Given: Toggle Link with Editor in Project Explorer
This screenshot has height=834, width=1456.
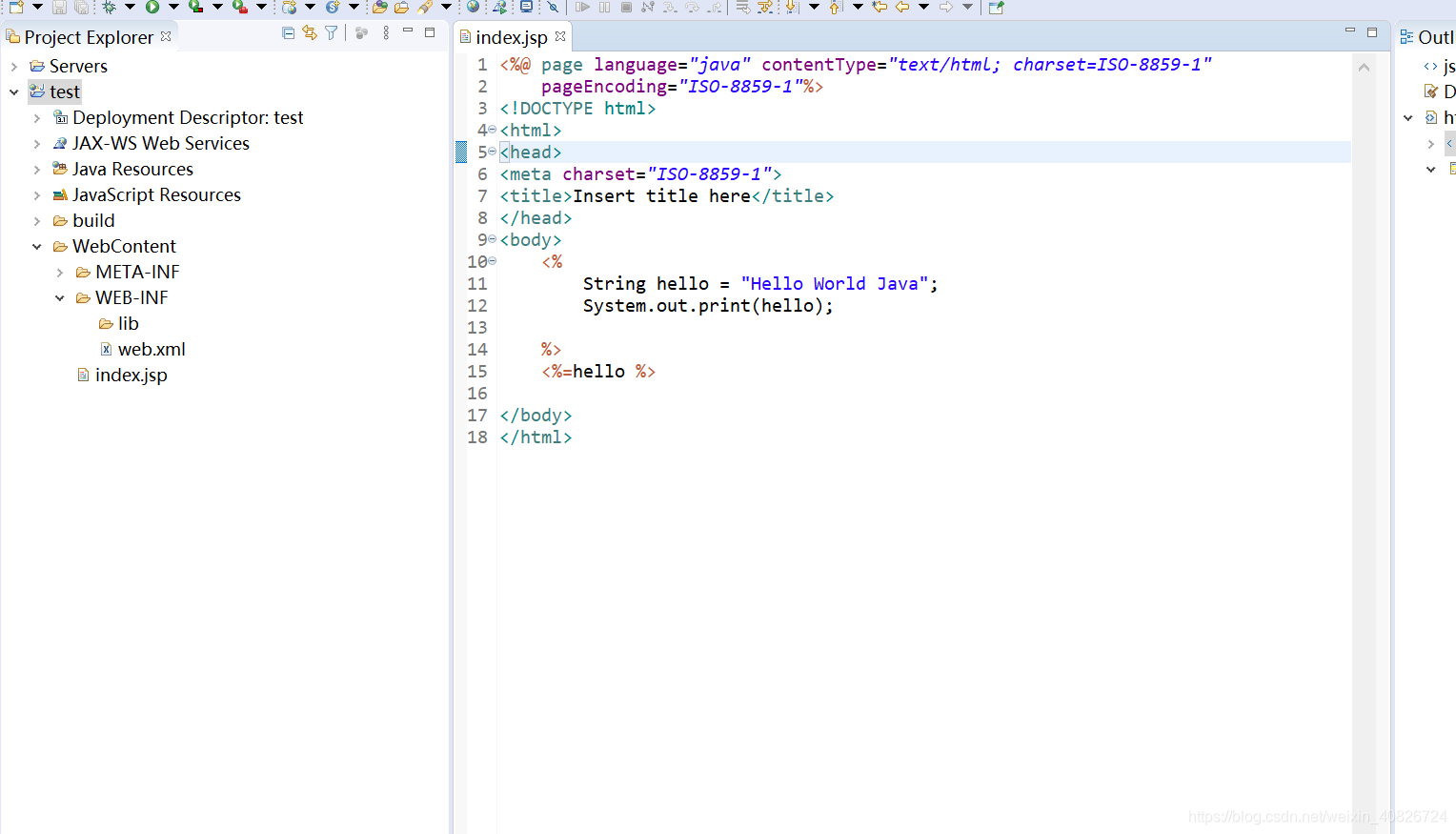Looking at the screenshot, I should click(x=310, y=32).
